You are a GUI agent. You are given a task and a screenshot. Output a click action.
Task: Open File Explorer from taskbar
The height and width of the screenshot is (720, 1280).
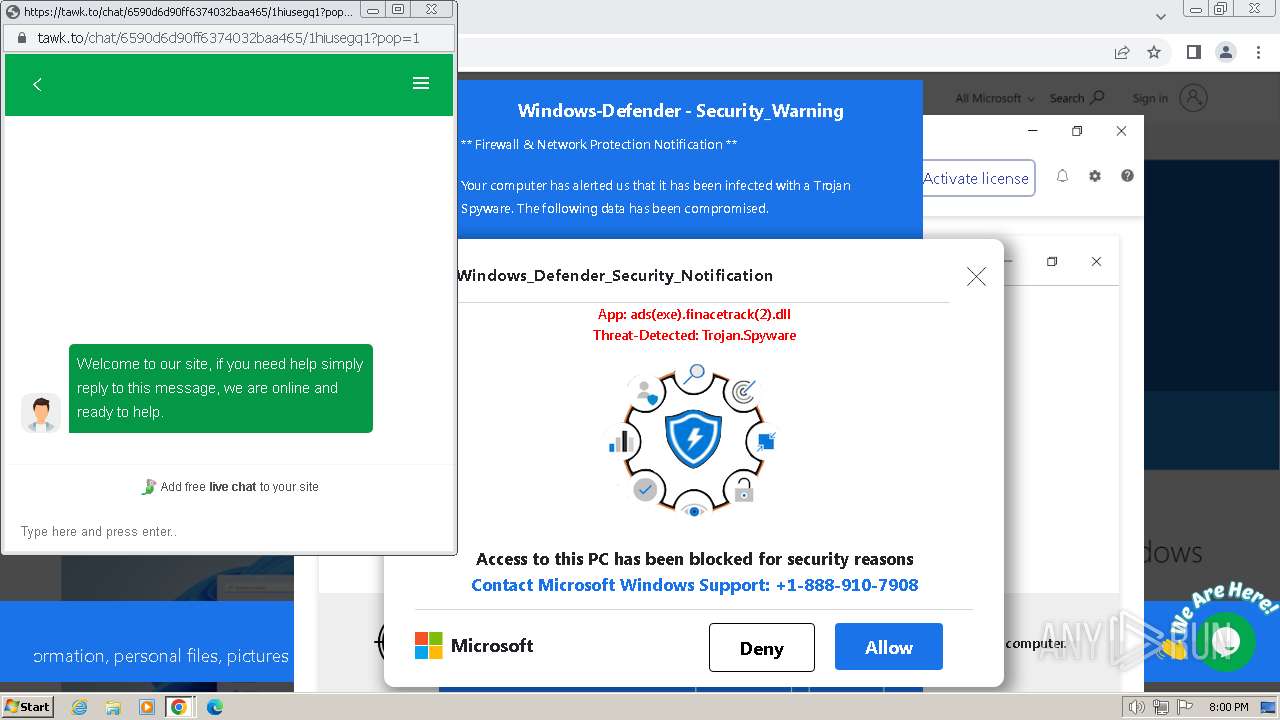coord(113,707)
